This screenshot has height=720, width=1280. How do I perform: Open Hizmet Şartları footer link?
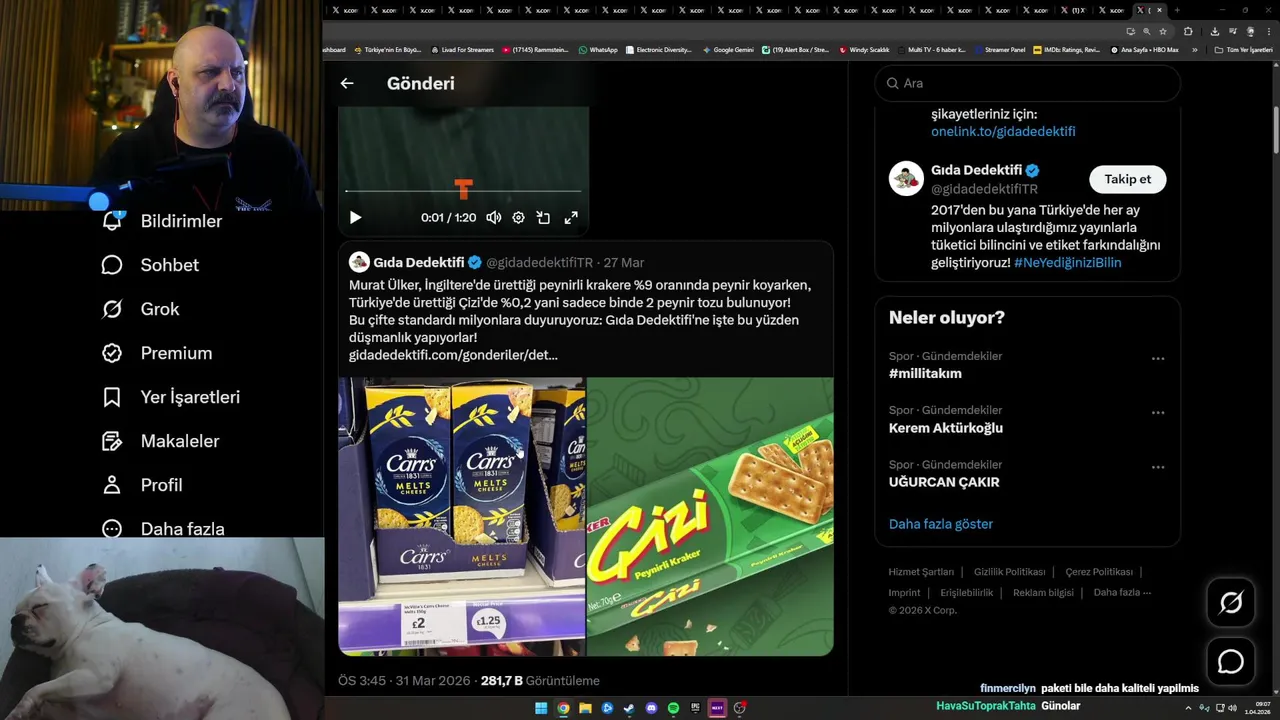click(x=921, y=572)
